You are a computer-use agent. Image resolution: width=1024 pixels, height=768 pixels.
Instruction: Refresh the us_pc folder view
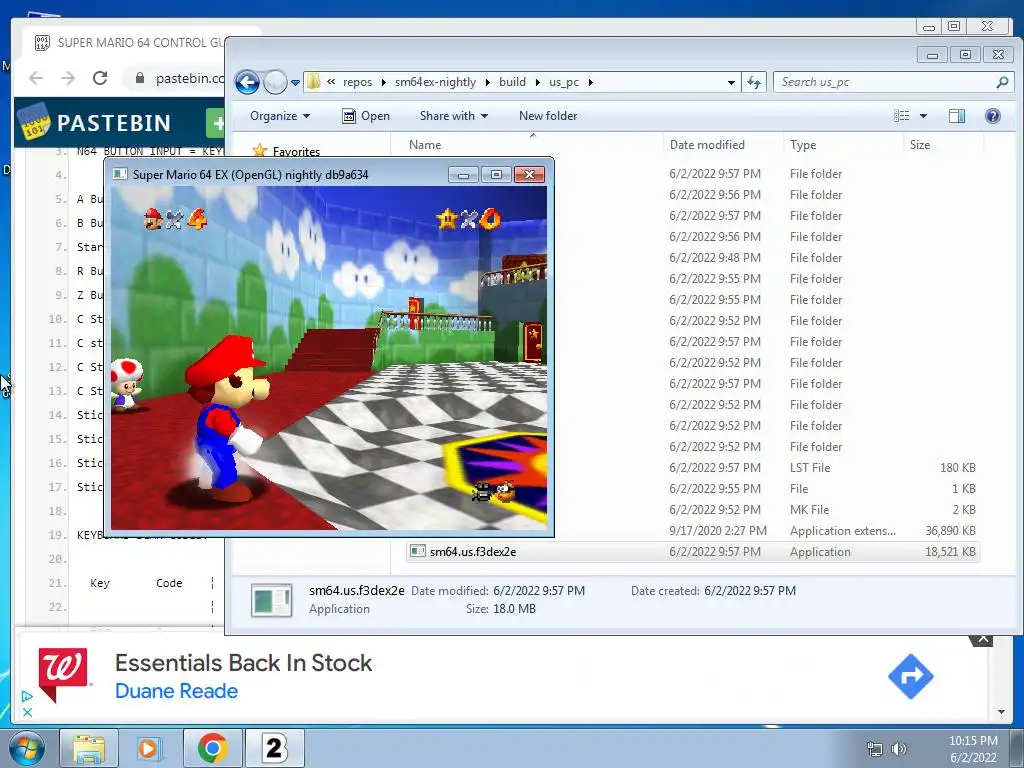tap(754, 82)
